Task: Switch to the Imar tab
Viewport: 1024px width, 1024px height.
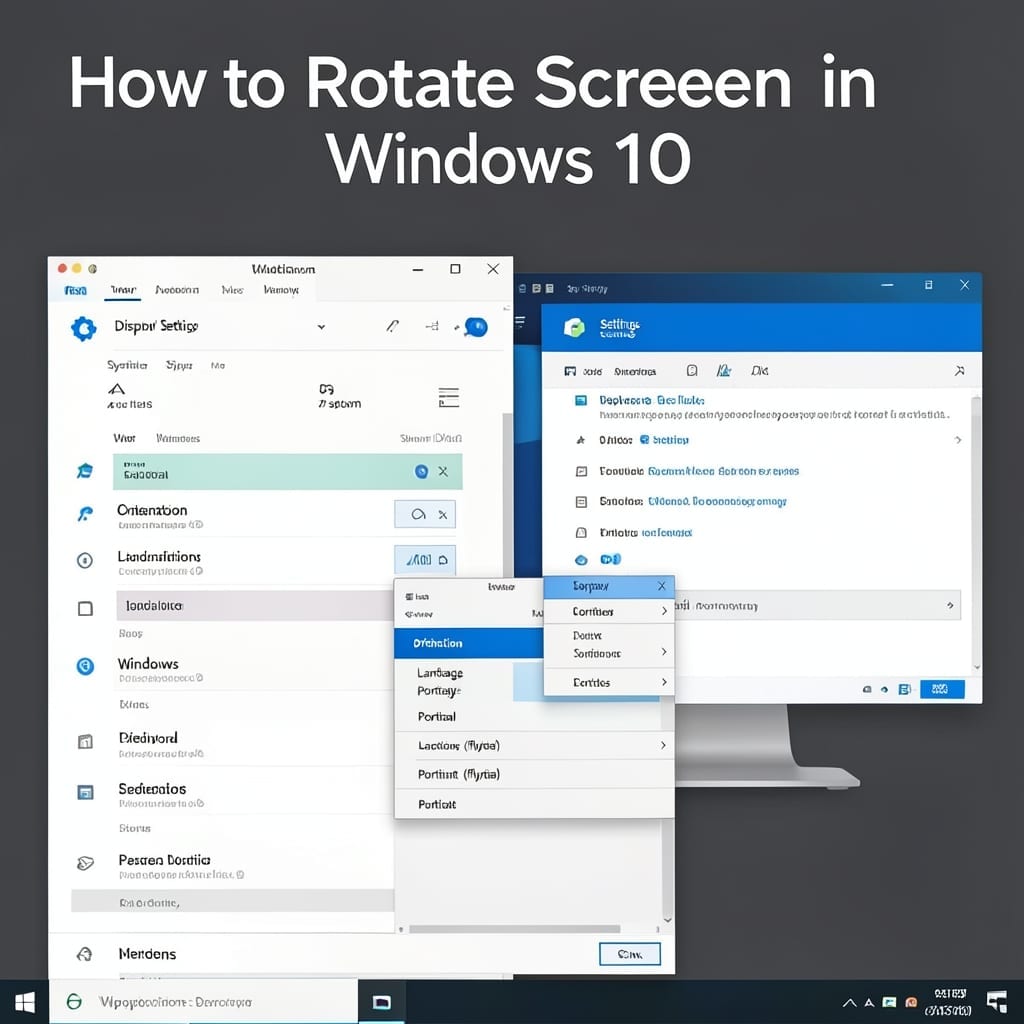Action: point(123,290)
